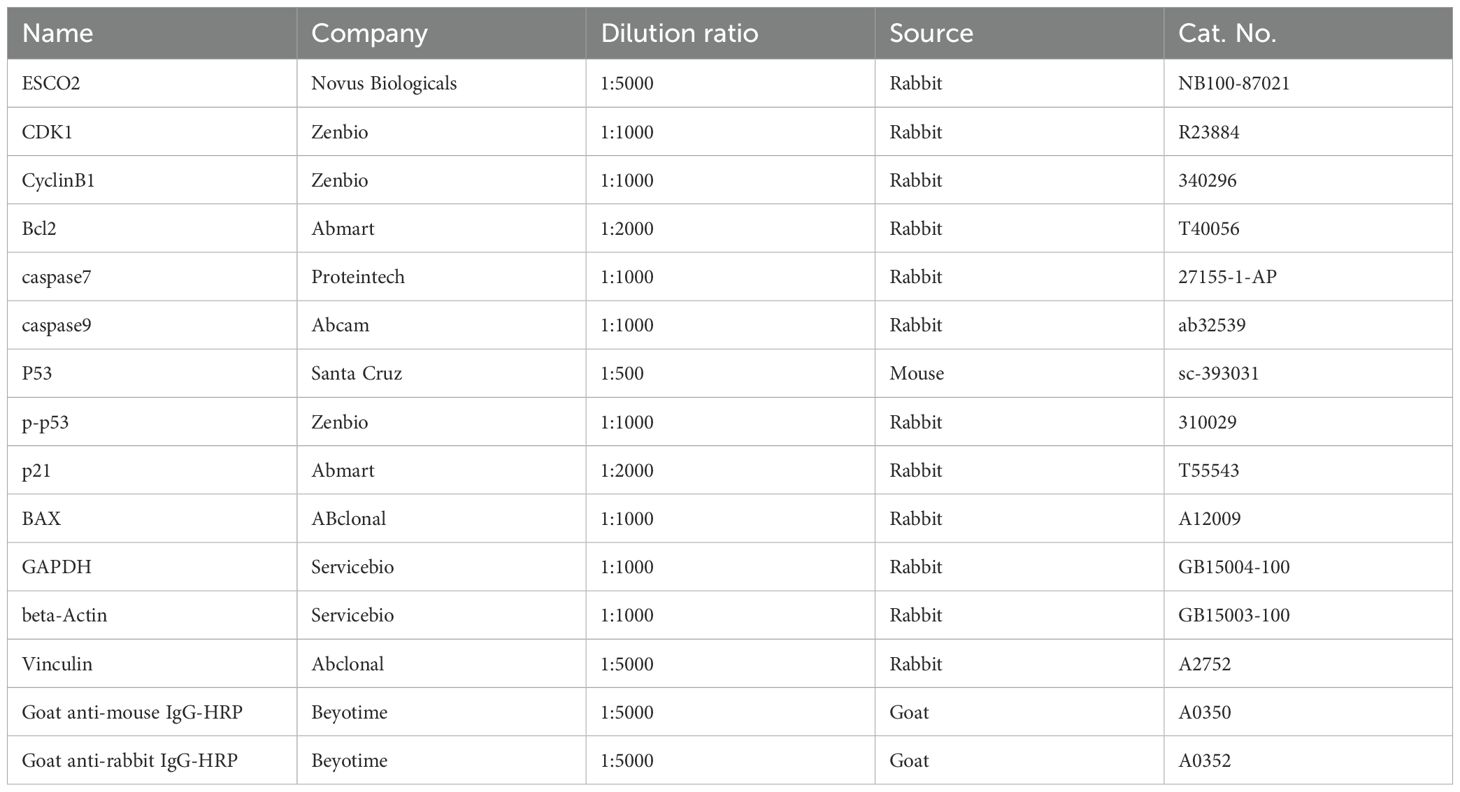Click the Proteintech company cell
The height and width of the screenshot is (792, 1460).
[358, 277]
